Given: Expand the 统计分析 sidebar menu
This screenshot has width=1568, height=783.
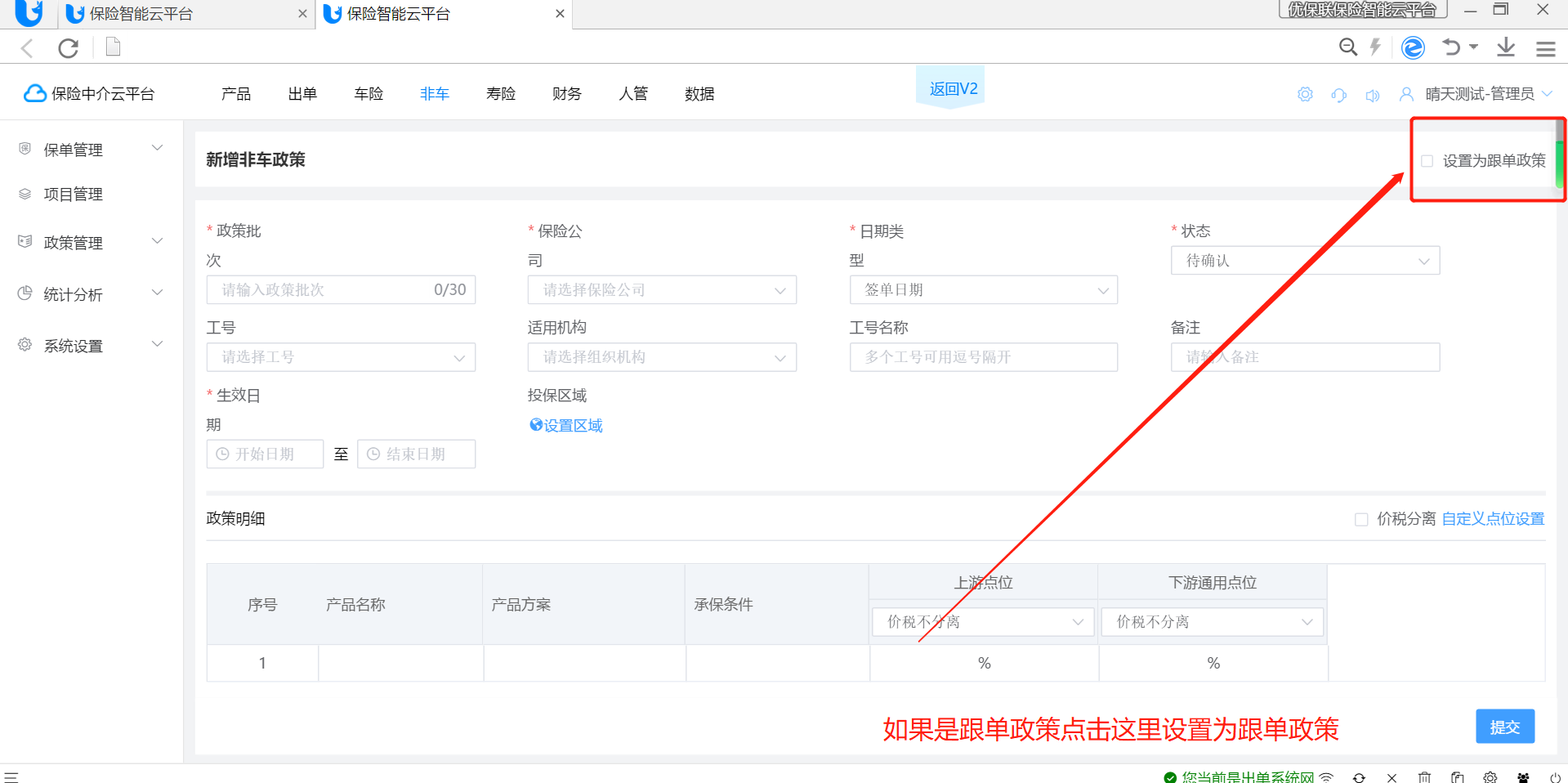Looking at the screenshot, I should (x=91, y=294).
